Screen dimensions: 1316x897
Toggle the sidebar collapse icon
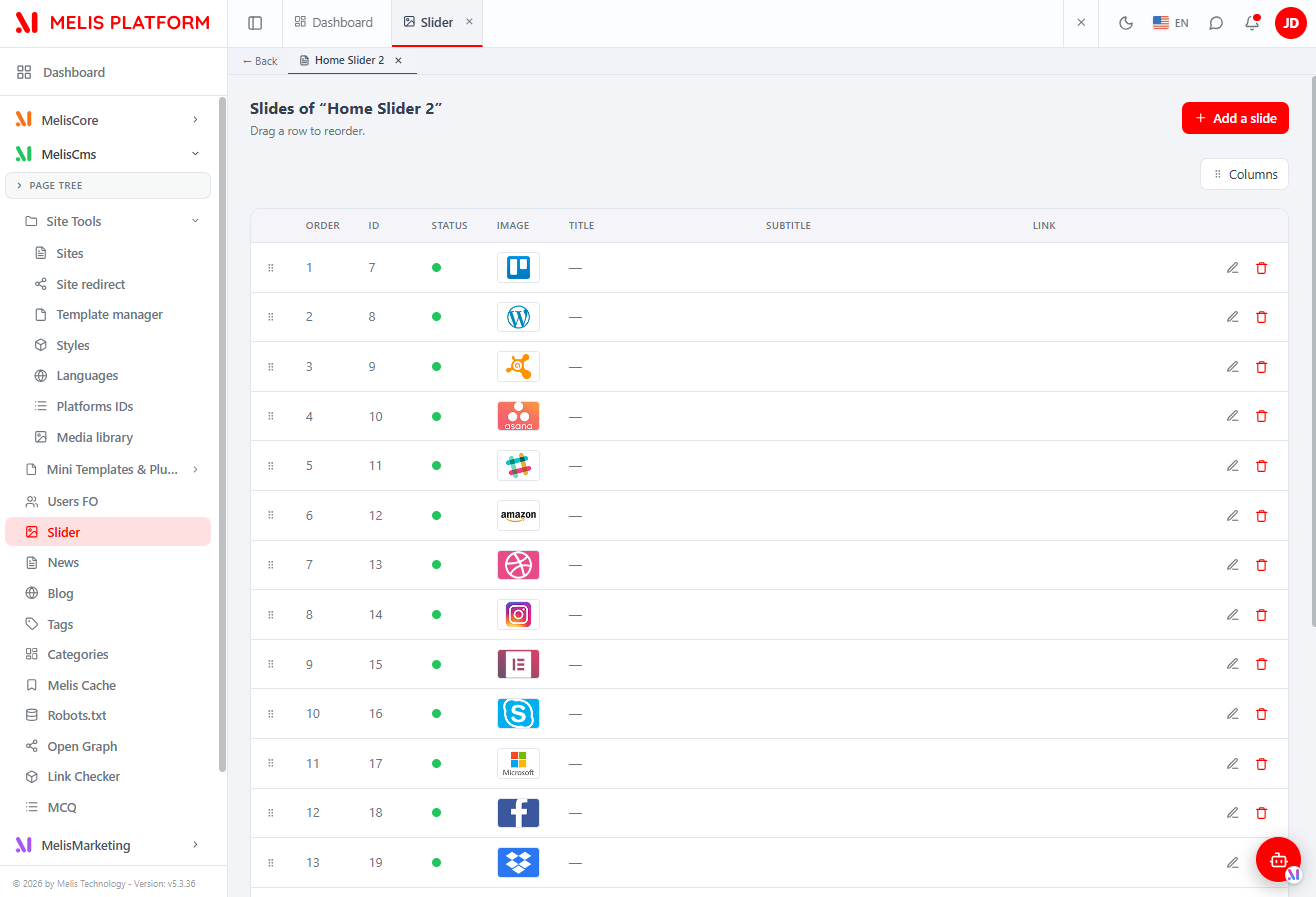coord(255,23)
